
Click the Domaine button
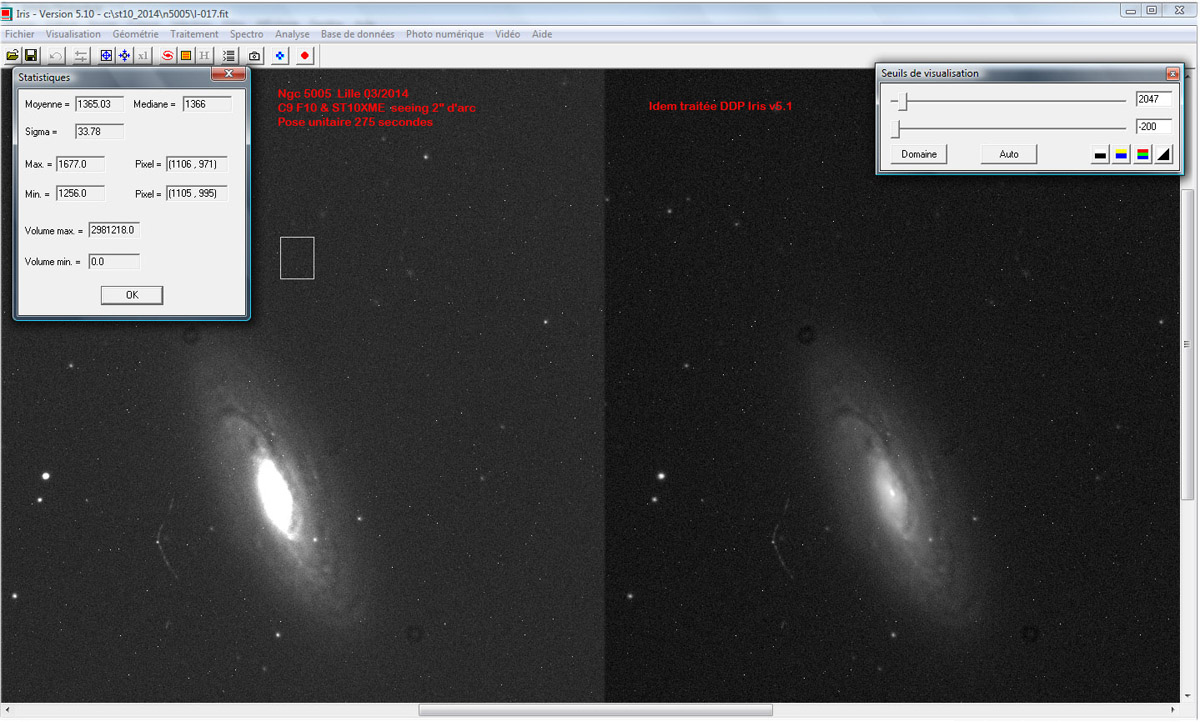click(919, 154)
